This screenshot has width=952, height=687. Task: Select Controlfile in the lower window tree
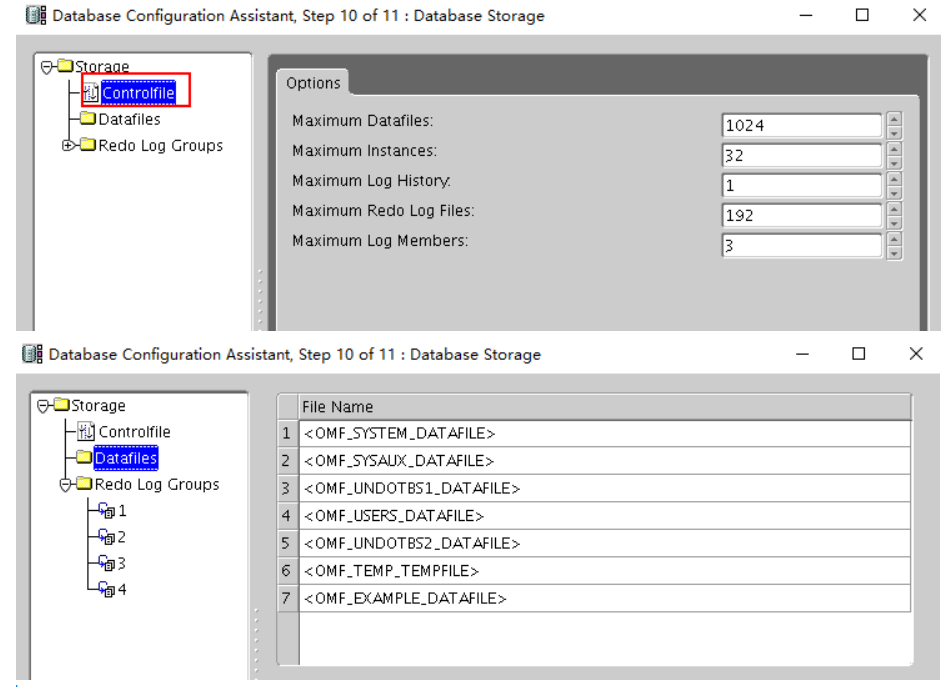134,431
